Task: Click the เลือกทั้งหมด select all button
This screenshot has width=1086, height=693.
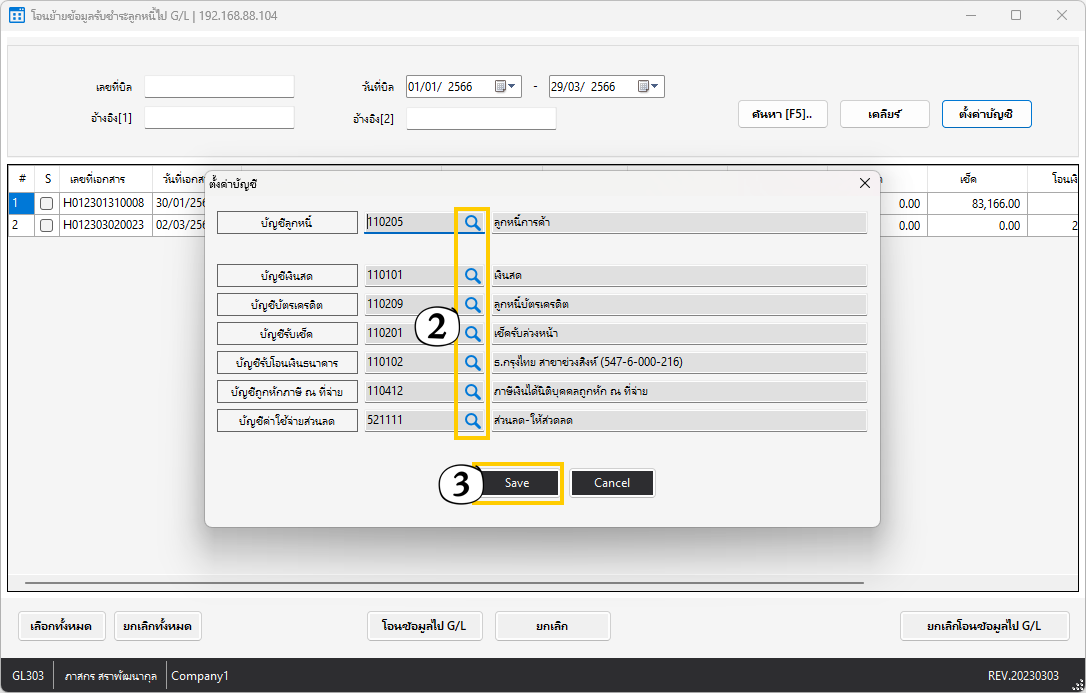Action: tap(61, 626)
